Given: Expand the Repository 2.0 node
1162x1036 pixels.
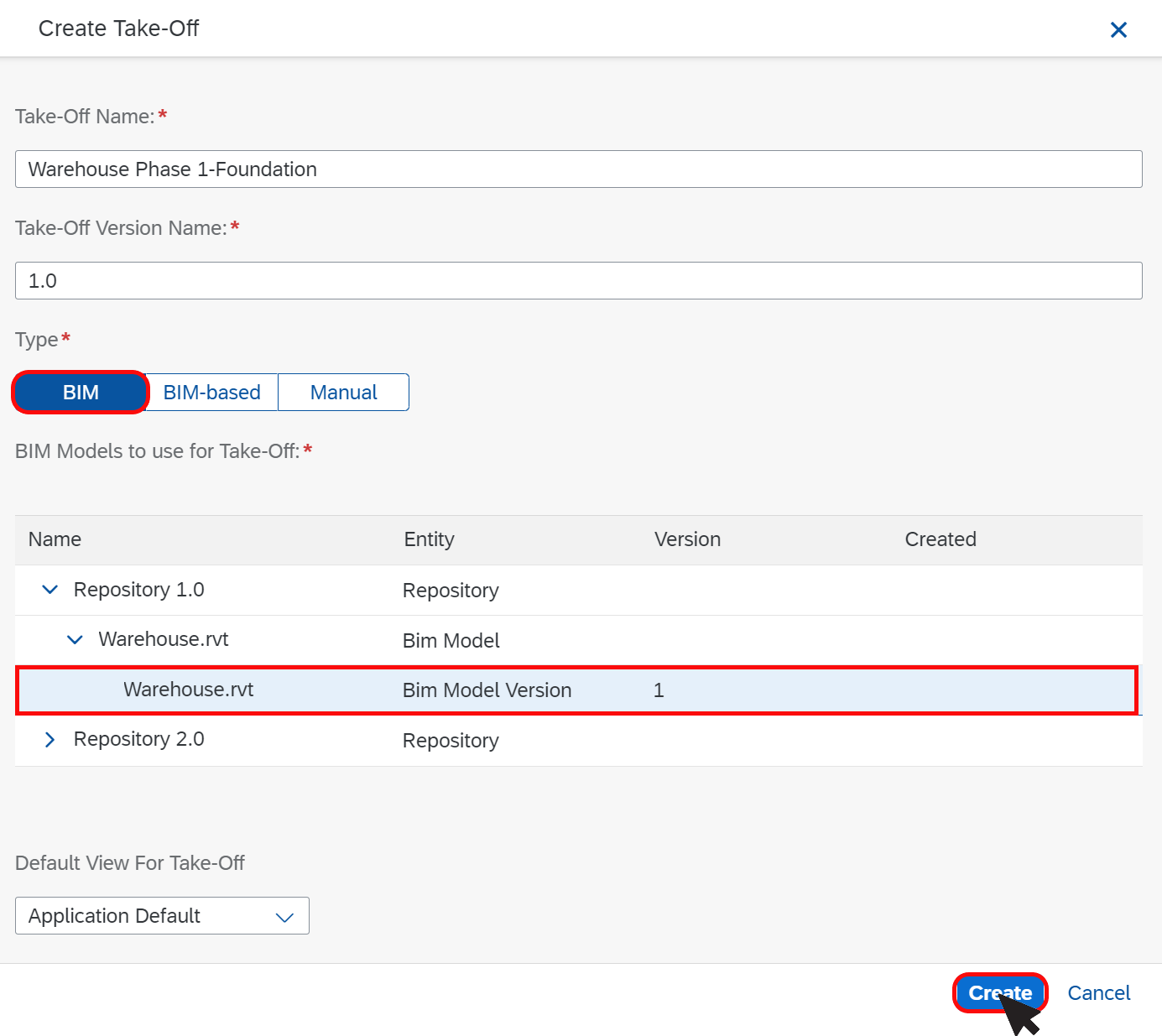Looking at the screenshot, I should click(50, 739).
